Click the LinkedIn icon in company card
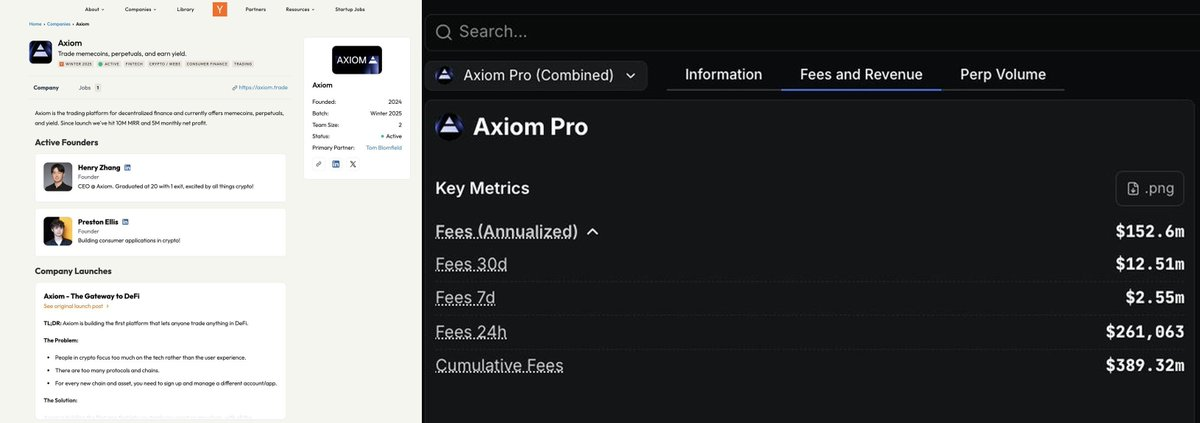1200x423 pixels. (335, 164)
